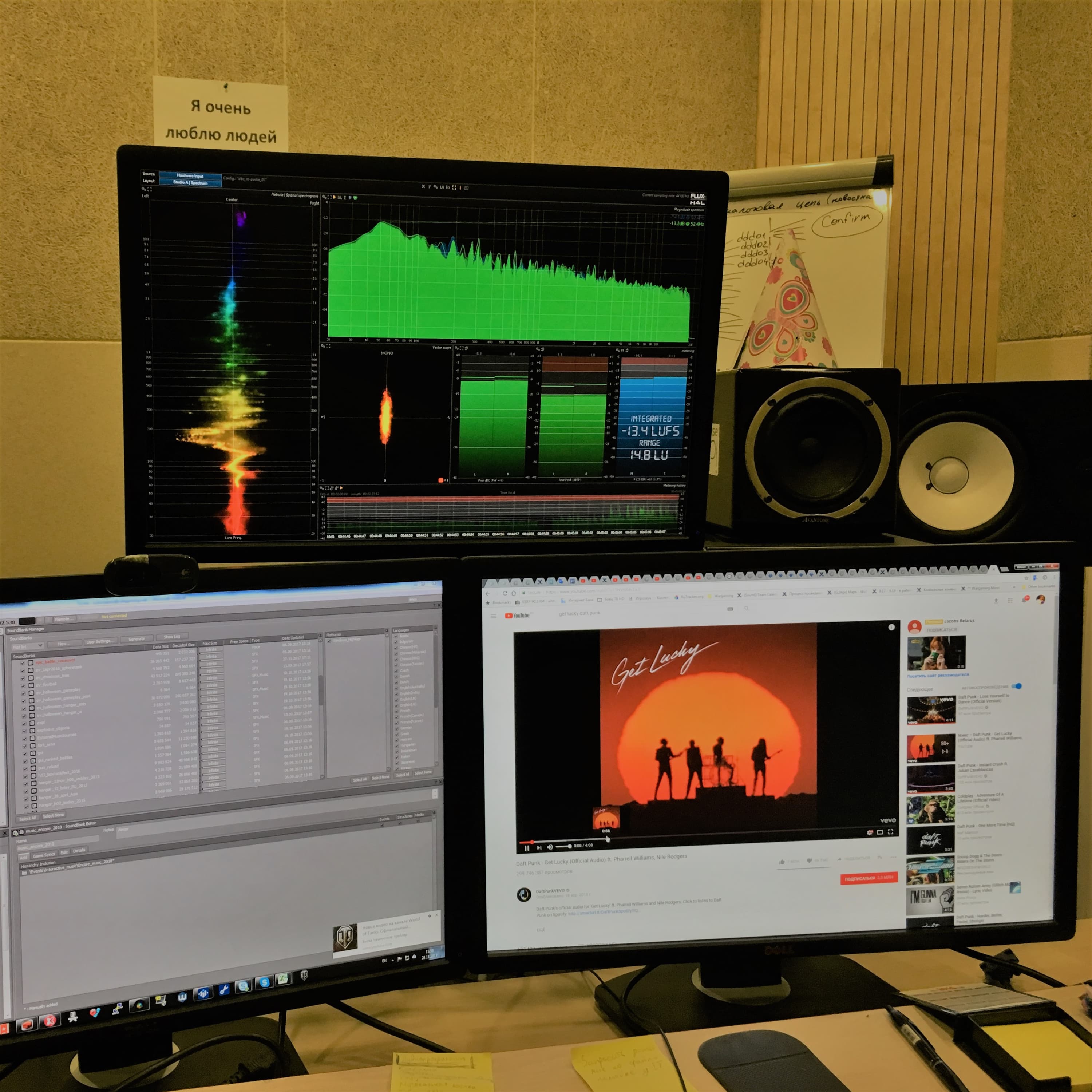This screenshot has width=1092, height=1092.
Task: Click the Date Updated column header
Action: click(293, 638)
